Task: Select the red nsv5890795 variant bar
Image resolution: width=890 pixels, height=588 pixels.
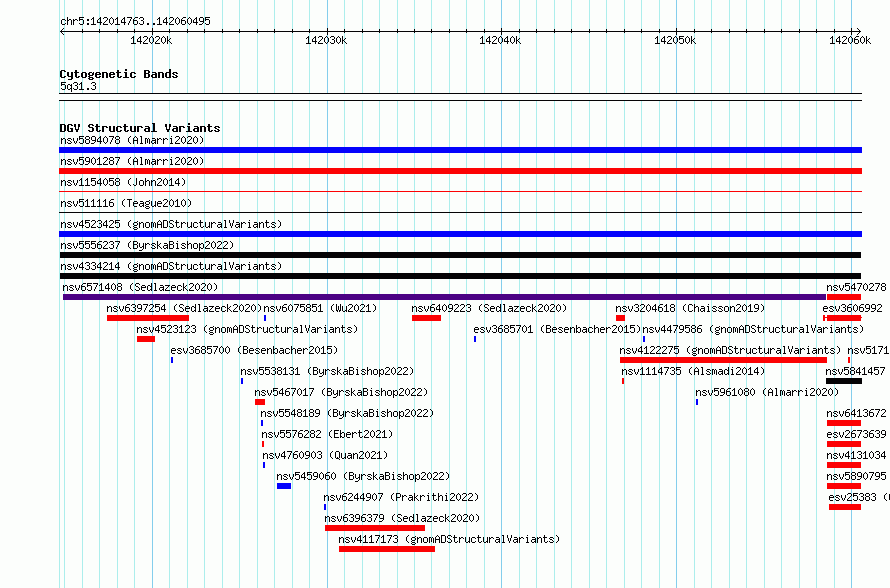Action: pos(844,486)
